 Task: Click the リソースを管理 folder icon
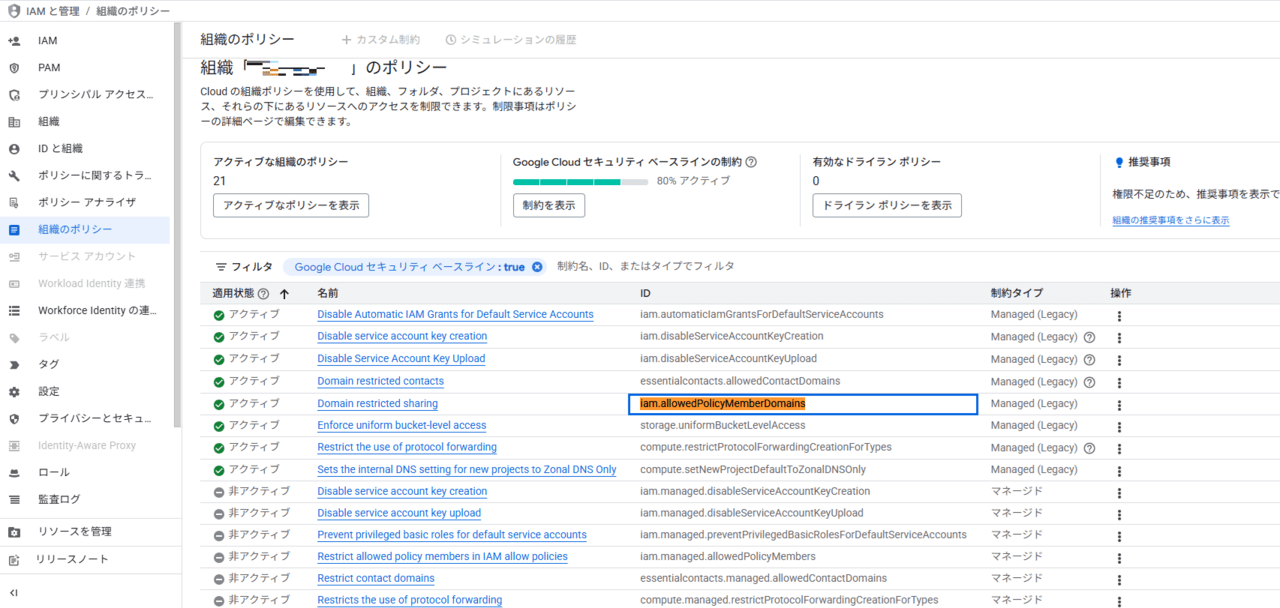click(14, 532)
